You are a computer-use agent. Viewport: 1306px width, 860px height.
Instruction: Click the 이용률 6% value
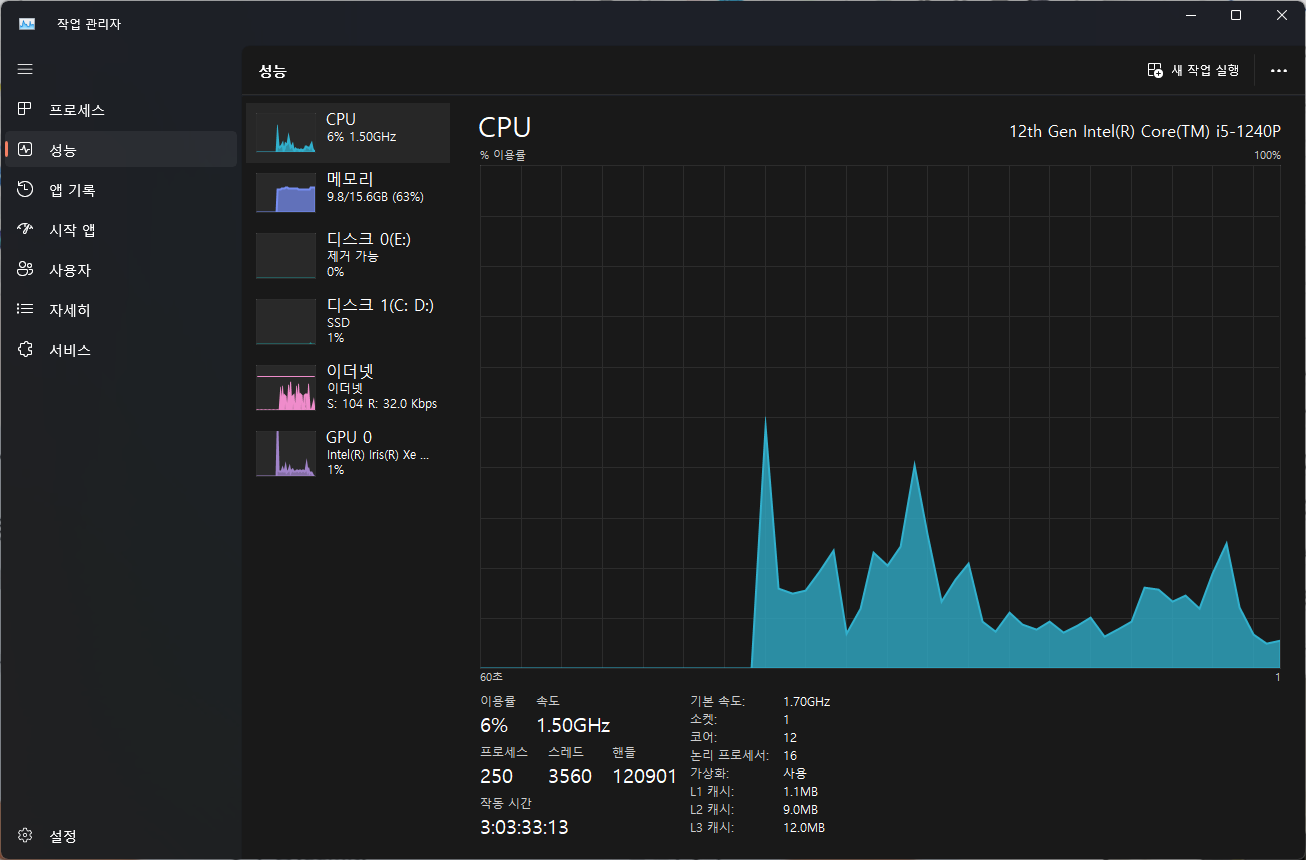494,725
